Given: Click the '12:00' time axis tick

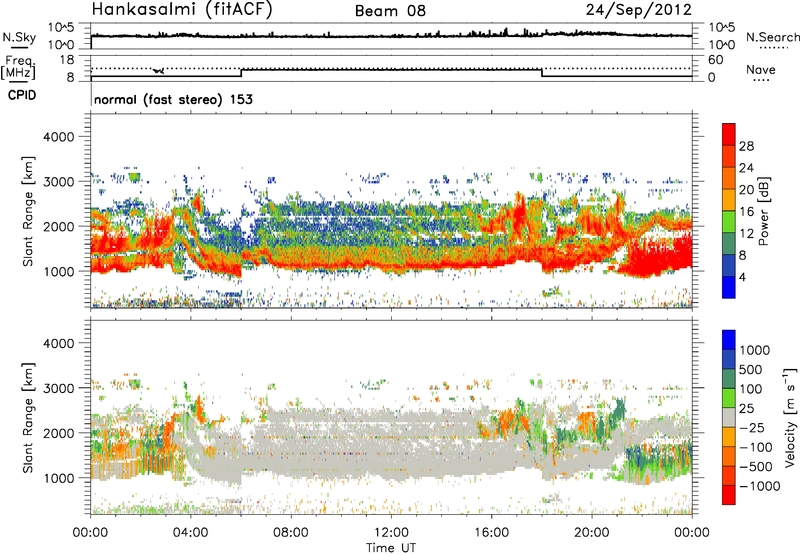Looking at the screenshot, I should 391,533.
